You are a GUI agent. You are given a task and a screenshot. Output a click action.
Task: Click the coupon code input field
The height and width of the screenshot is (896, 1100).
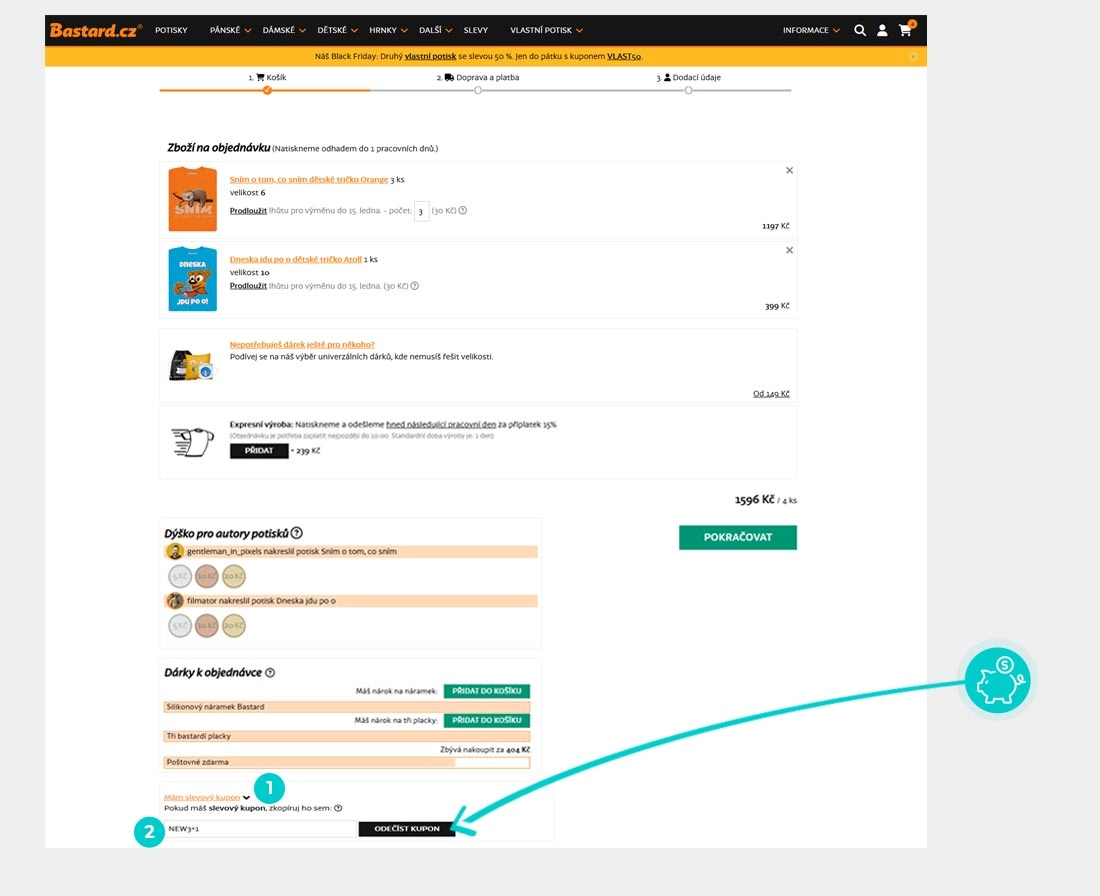tap(260, 829)
